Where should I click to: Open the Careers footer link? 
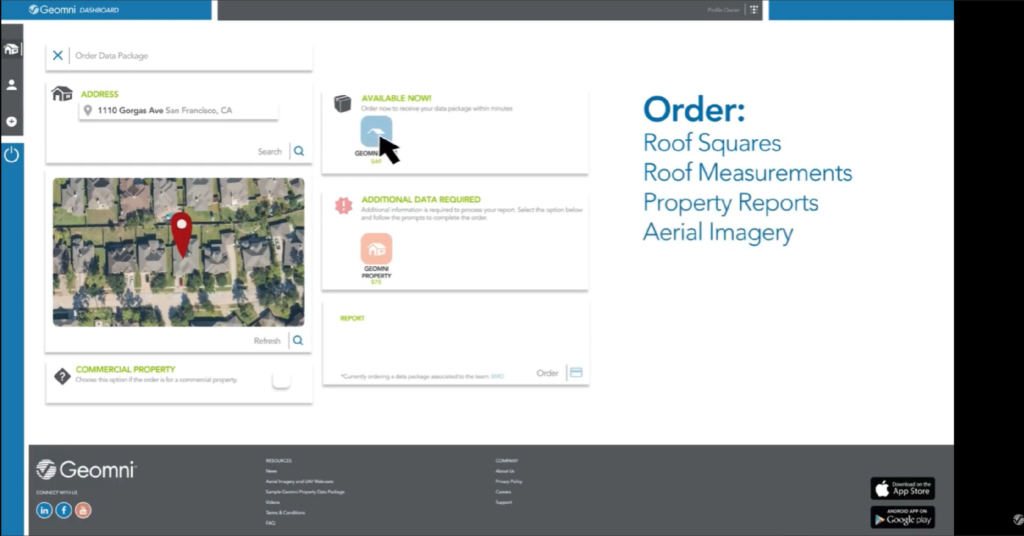(503, 492)
